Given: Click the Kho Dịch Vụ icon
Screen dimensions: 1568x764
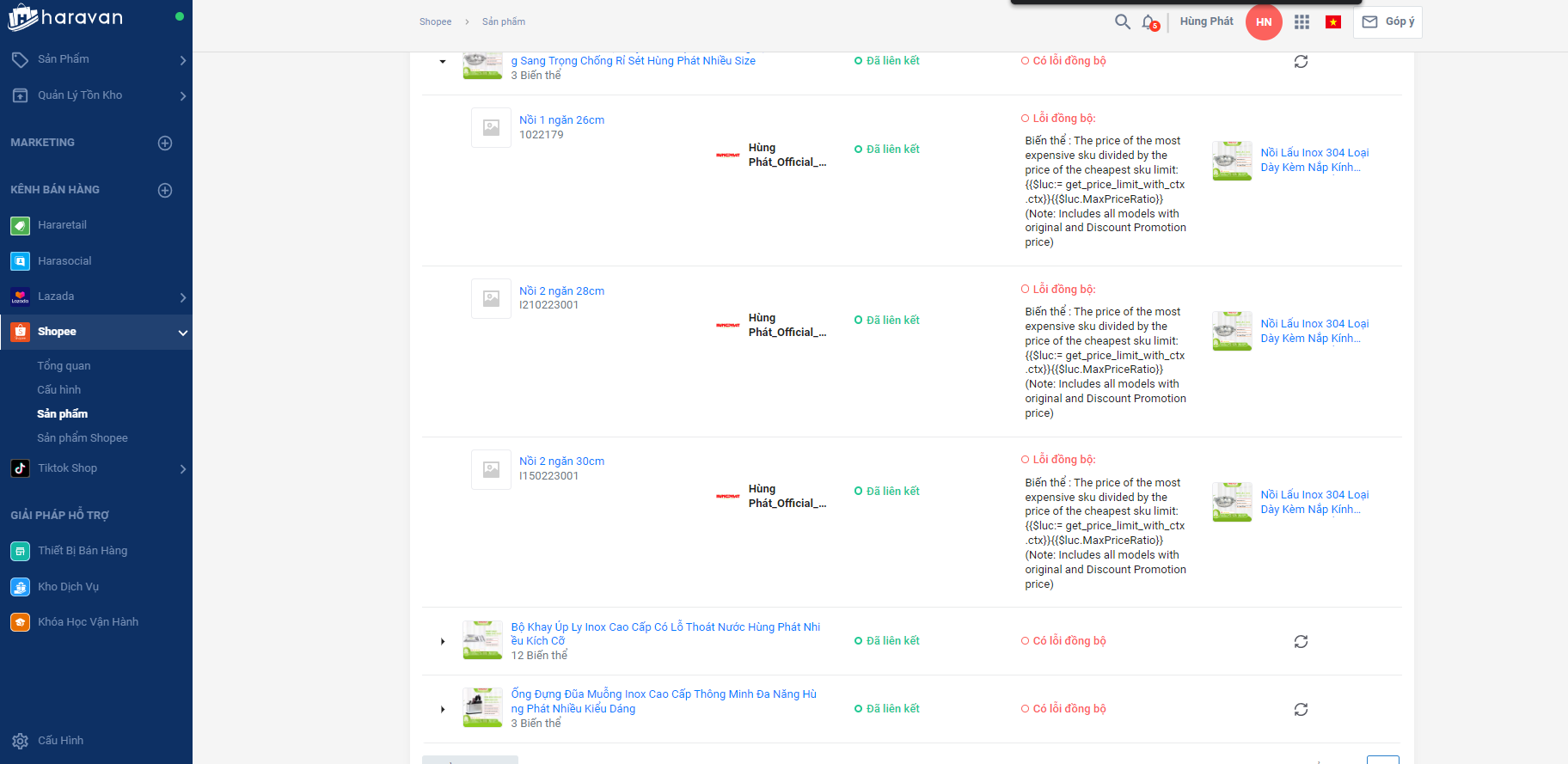Looking at the screenshot, I should click(x=20, y=587).
